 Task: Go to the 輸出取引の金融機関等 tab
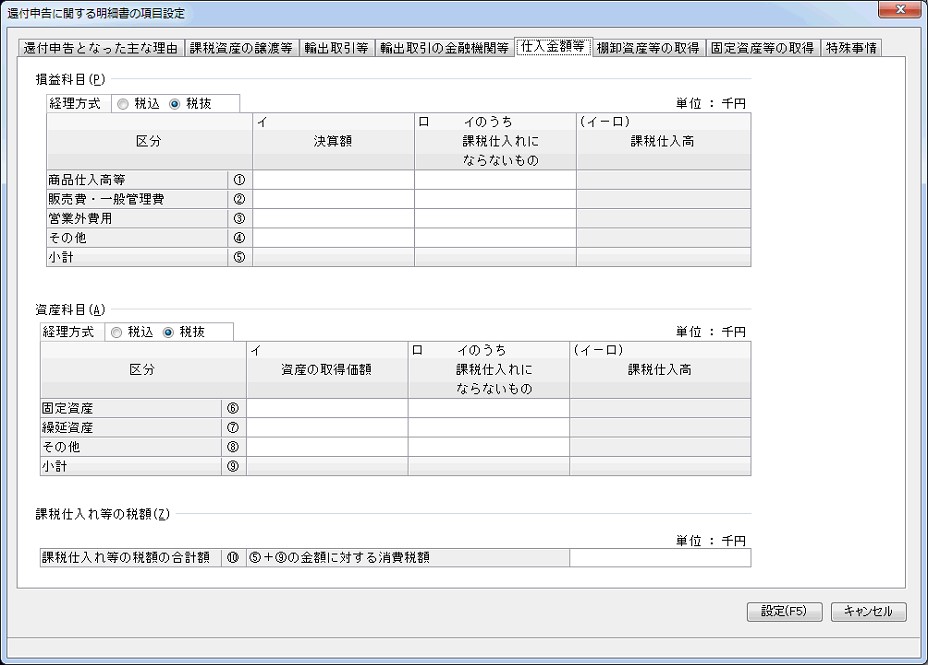tap(444, 48)
